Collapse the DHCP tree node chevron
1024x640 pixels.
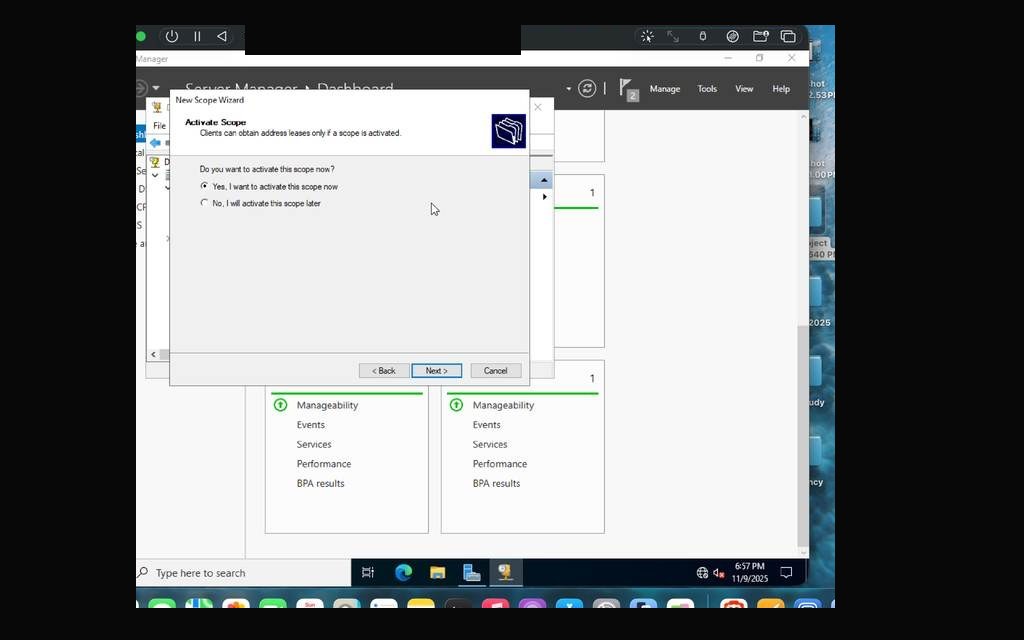click(x=155, y=175)
